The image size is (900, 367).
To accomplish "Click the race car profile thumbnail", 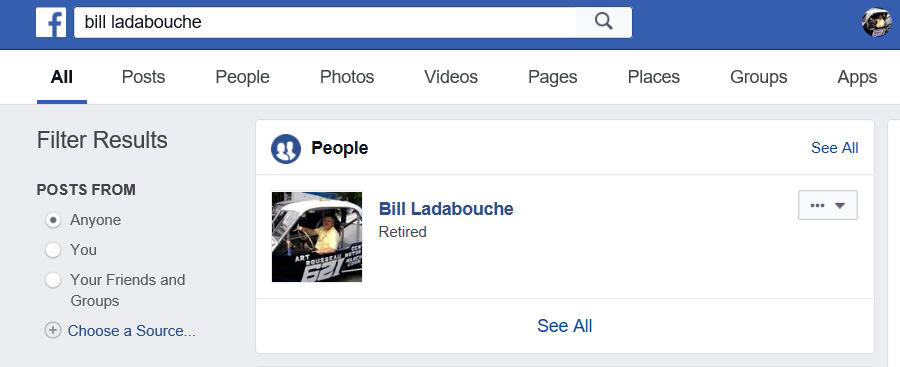I will pos(317,237).
